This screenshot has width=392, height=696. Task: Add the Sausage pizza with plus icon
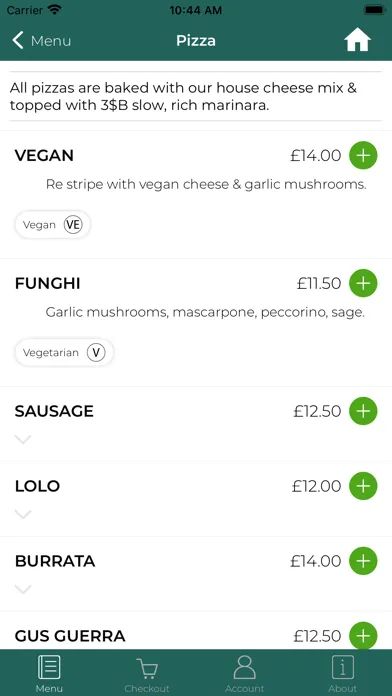coord(363,411)
